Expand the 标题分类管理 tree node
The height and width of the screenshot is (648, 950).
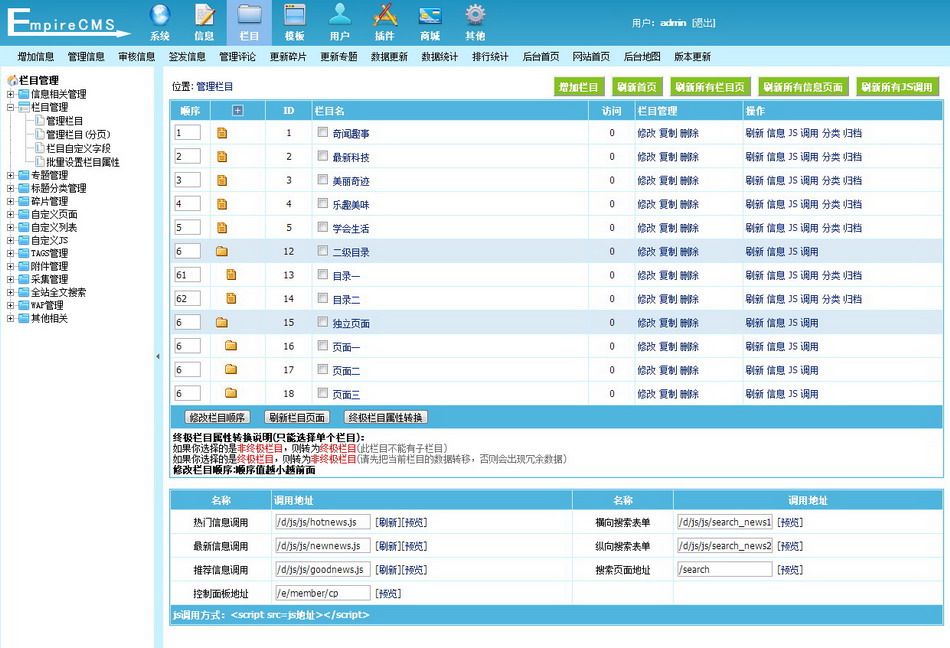pyautogui.click(x=10, y=188)
